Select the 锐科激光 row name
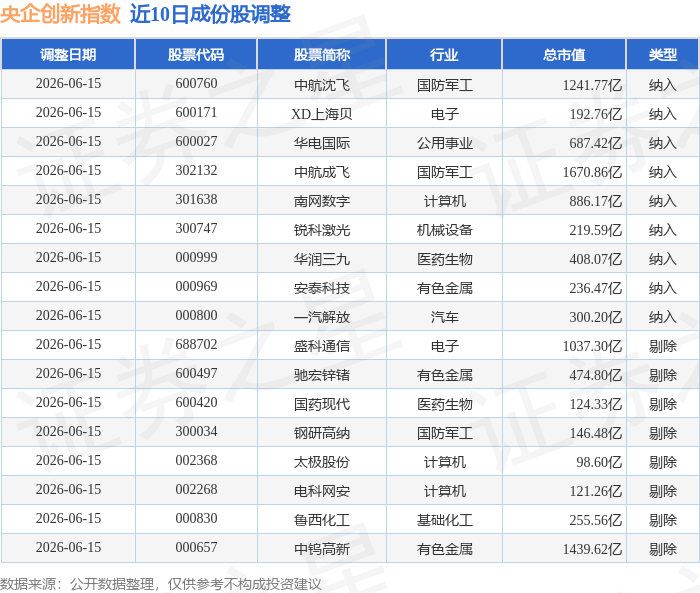The width and height of the screenshot is (700, 593). click(x=321, y=230)
